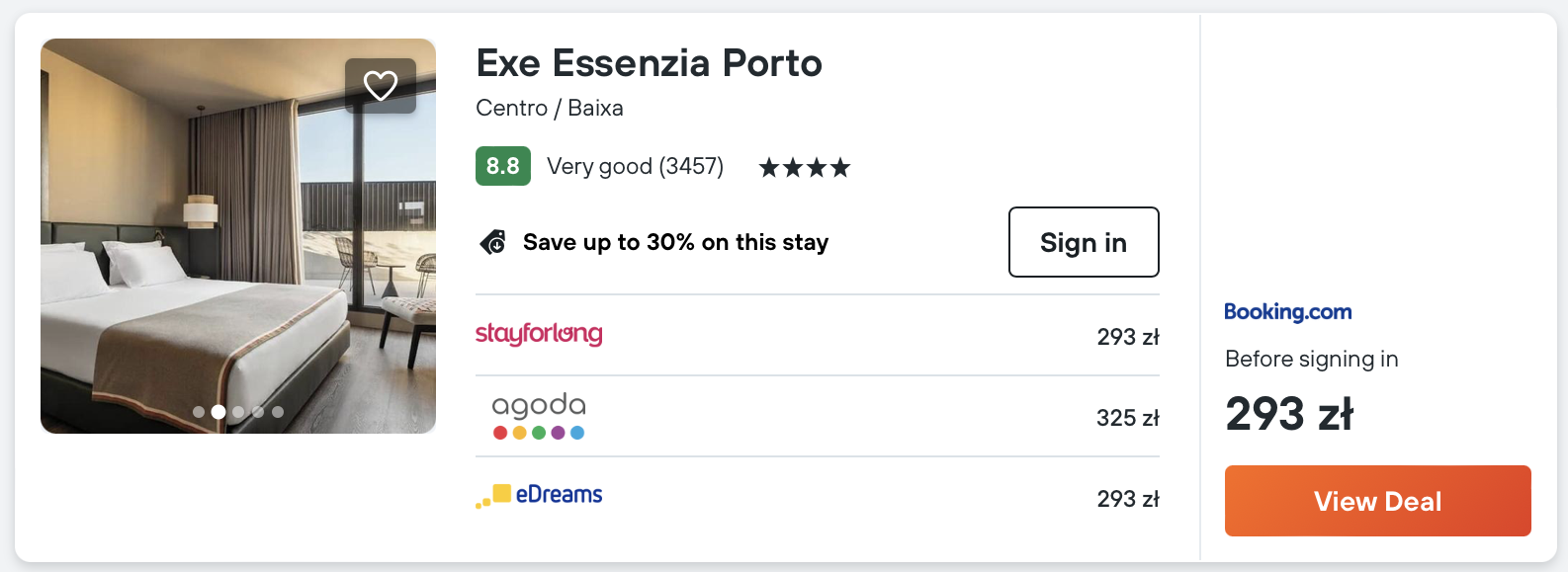1568x572 pixels.
Task: Save hotel with the heart icon
Action: (381, 86)
